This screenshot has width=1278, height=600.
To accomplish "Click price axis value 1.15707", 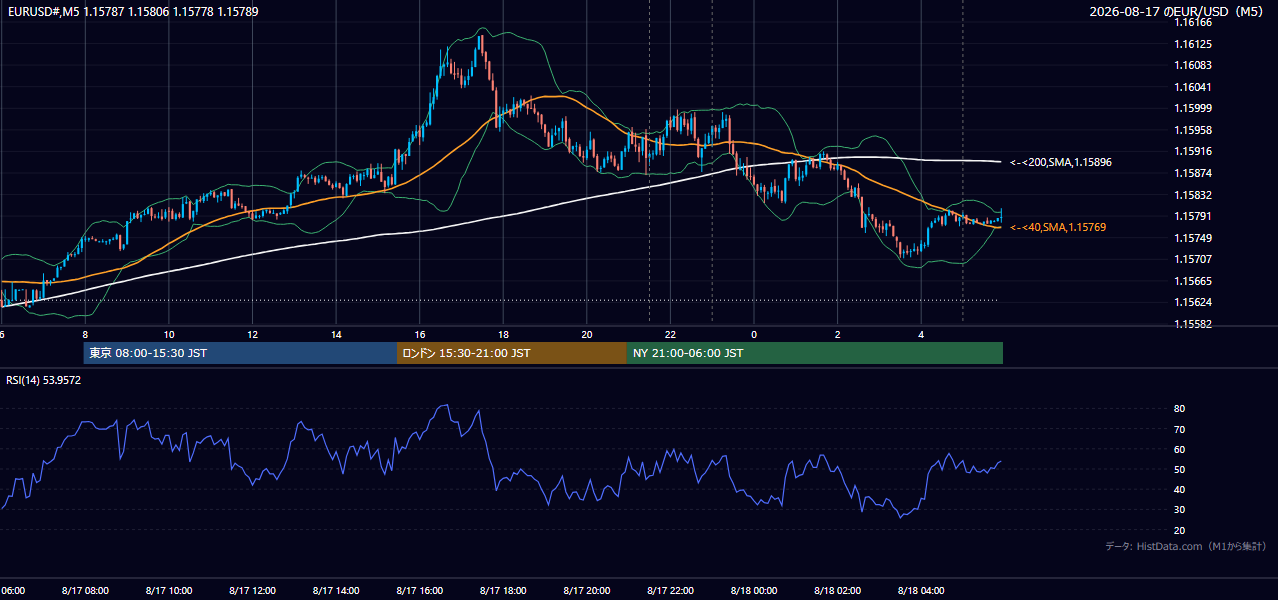I will pyautogui.click(x=1193, y=259).
